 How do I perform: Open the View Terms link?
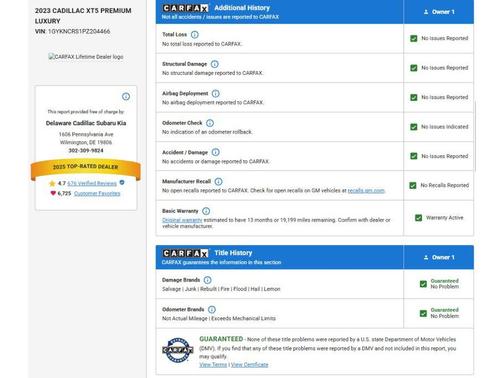tap(213, 365)
